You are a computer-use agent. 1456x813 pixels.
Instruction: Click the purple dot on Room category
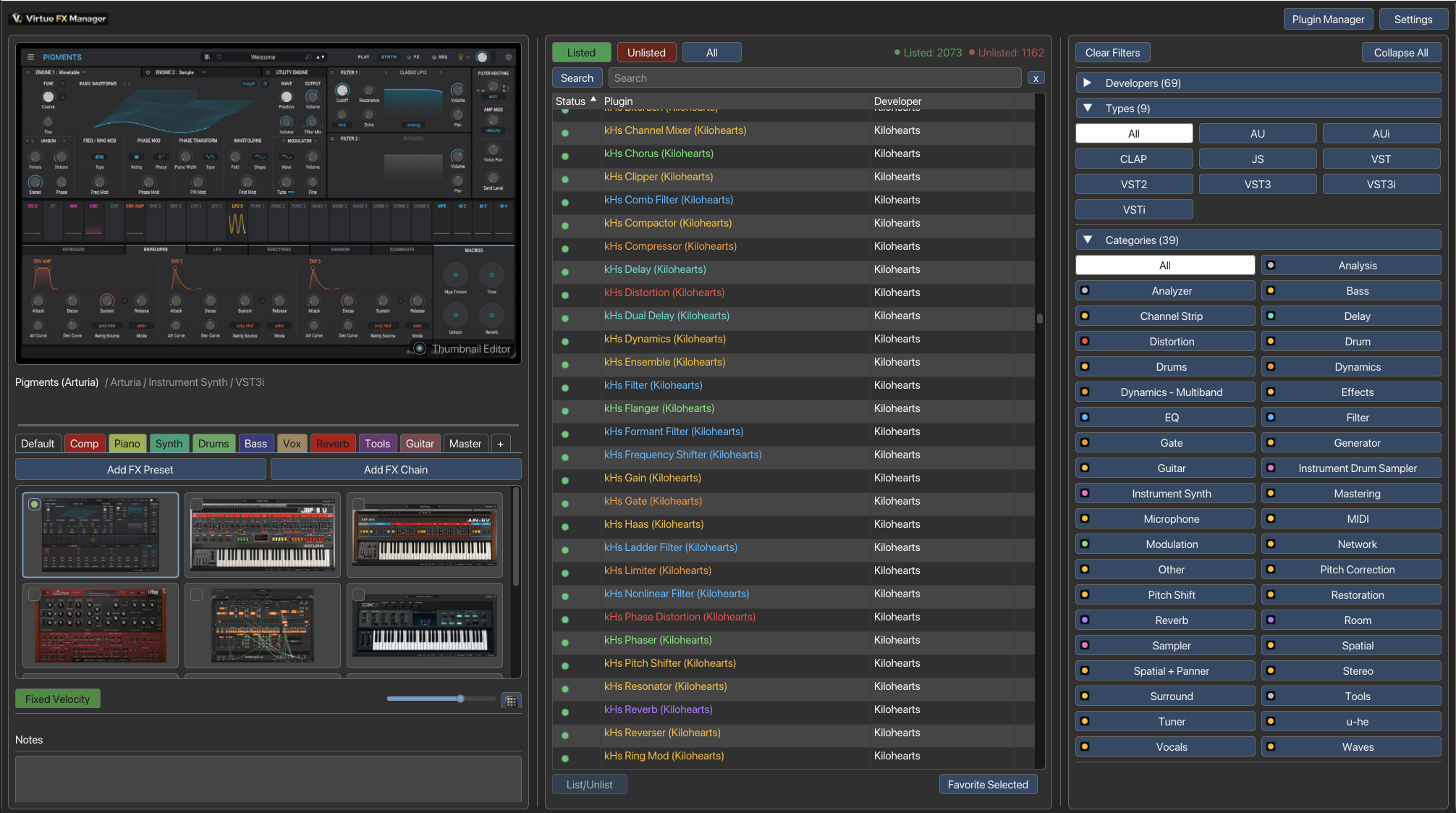(1271, 620)
